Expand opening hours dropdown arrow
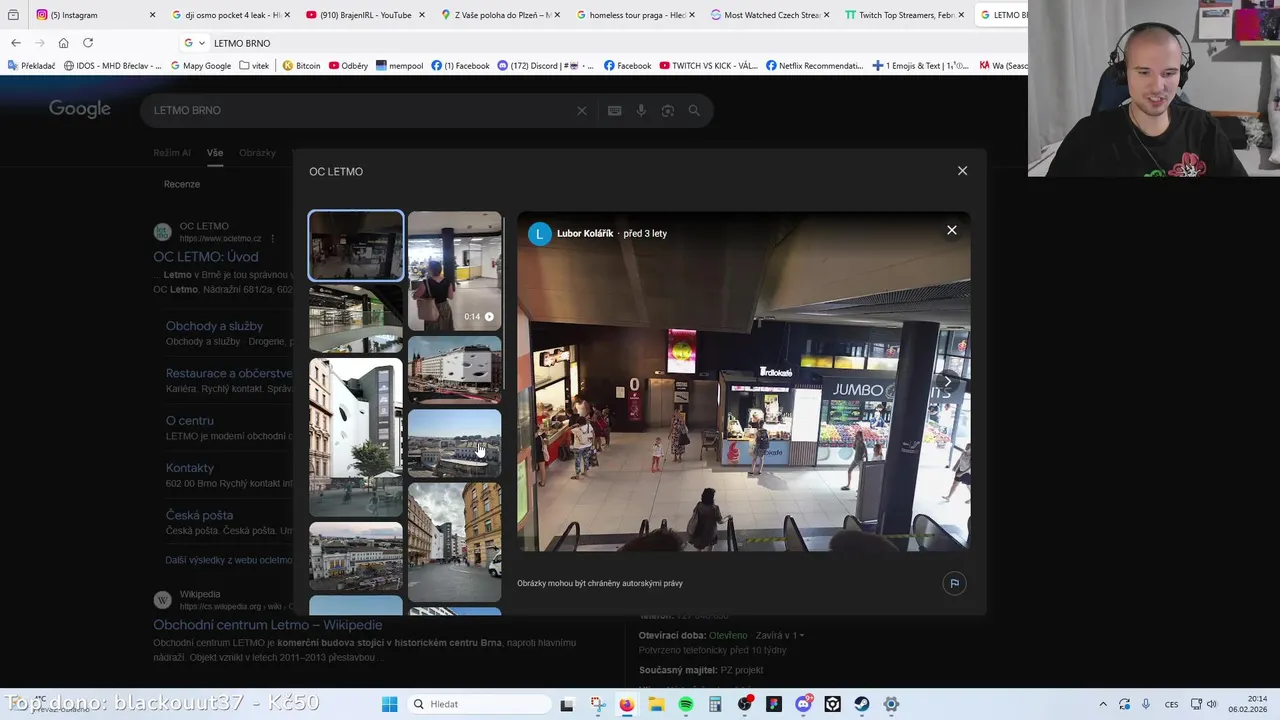 tap(802, 635)
